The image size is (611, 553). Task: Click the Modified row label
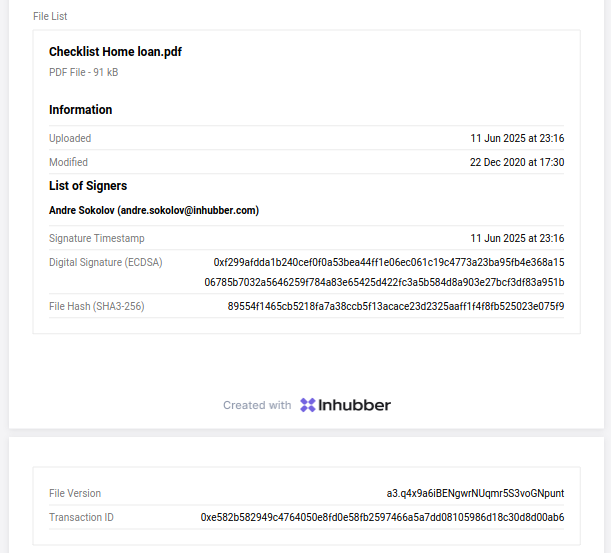pos(68,162)
